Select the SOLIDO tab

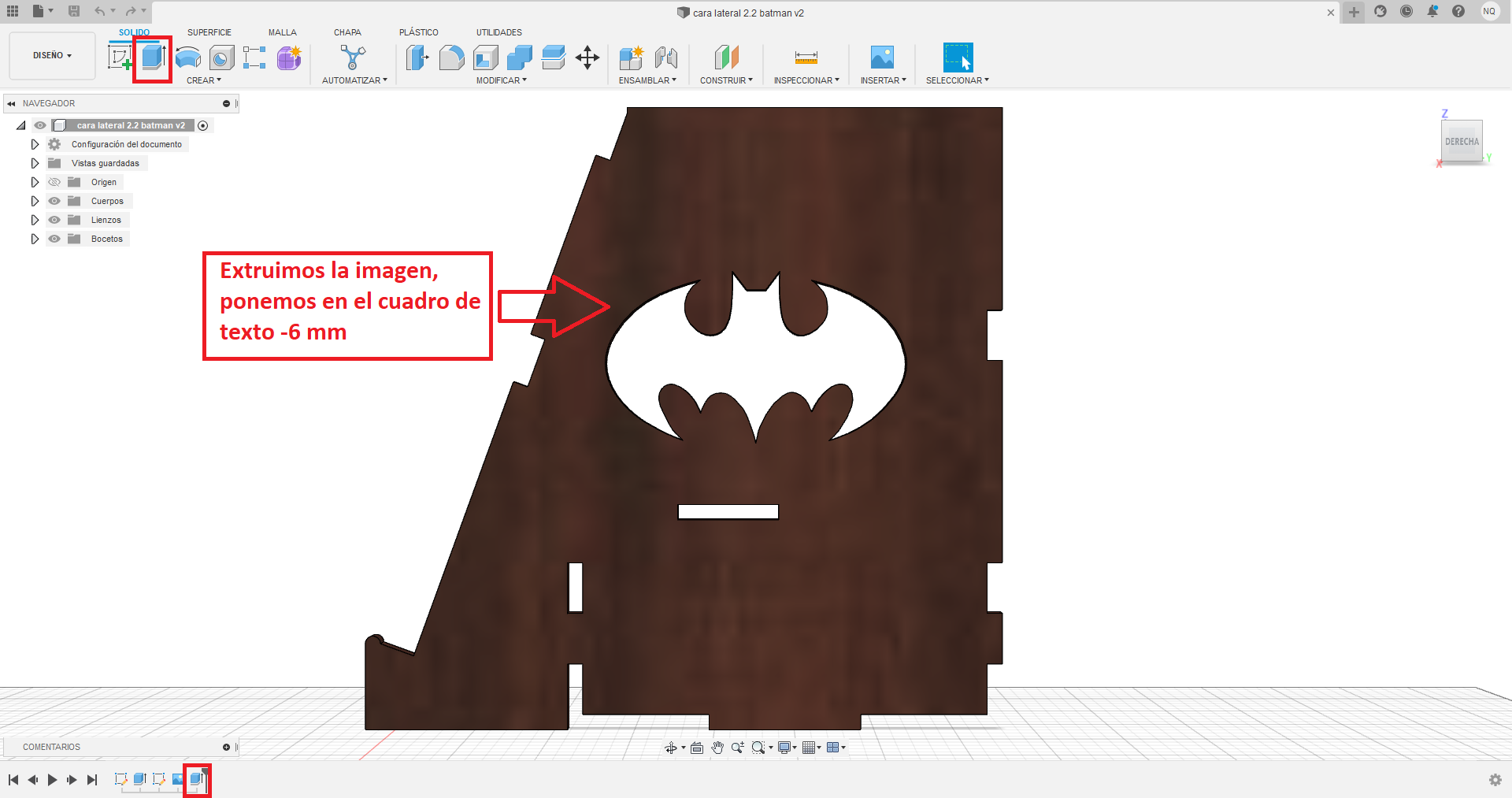click(134, 32)
